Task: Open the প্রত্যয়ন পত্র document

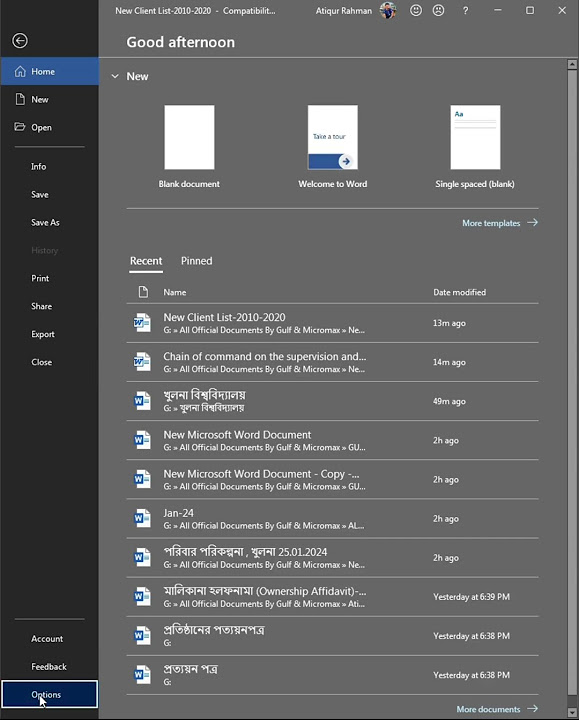Action: tap(332, 675)
